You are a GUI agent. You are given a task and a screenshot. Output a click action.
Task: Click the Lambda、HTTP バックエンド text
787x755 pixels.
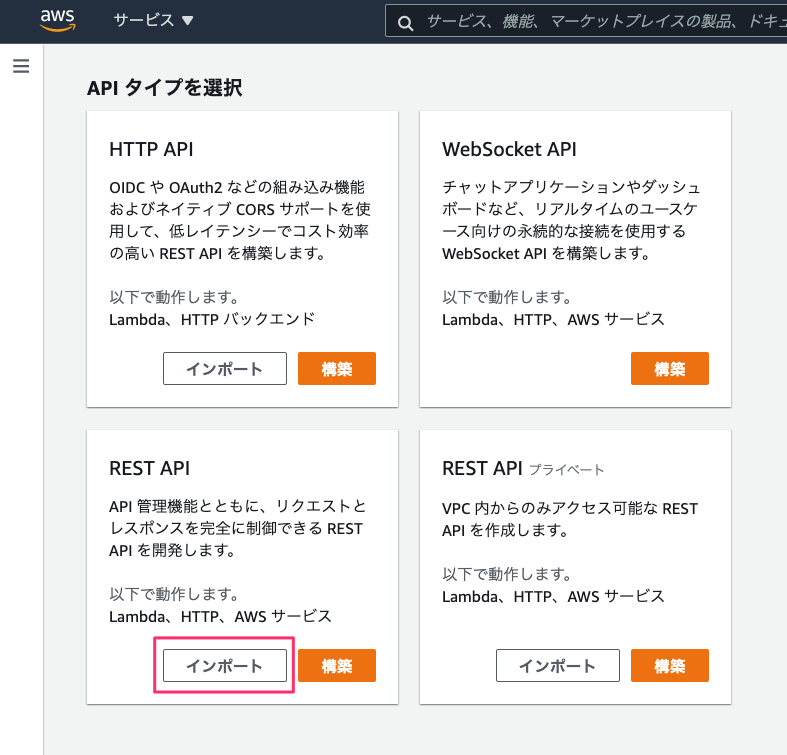pos(212,319)
